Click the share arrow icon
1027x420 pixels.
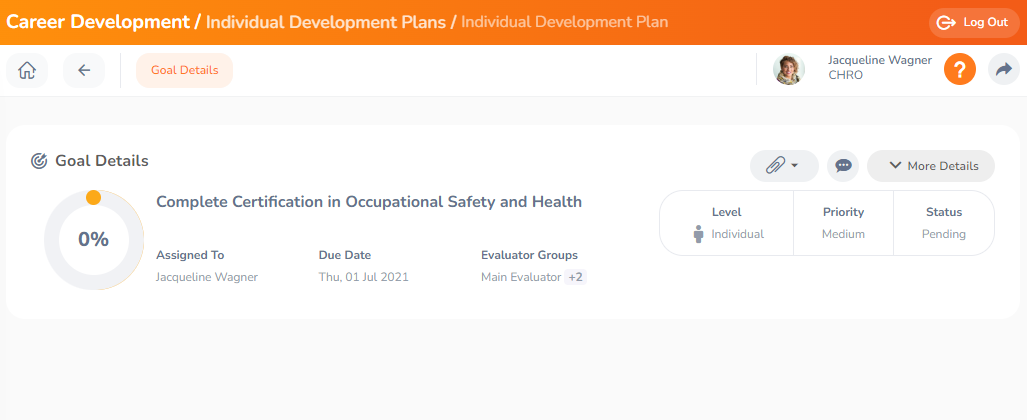tap(1003, 69)
